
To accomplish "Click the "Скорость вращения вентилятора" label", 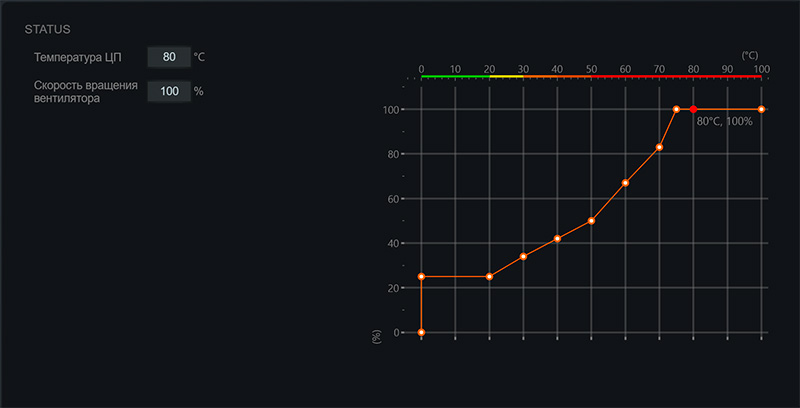I will pyautogui.click(x=85, y=91).
